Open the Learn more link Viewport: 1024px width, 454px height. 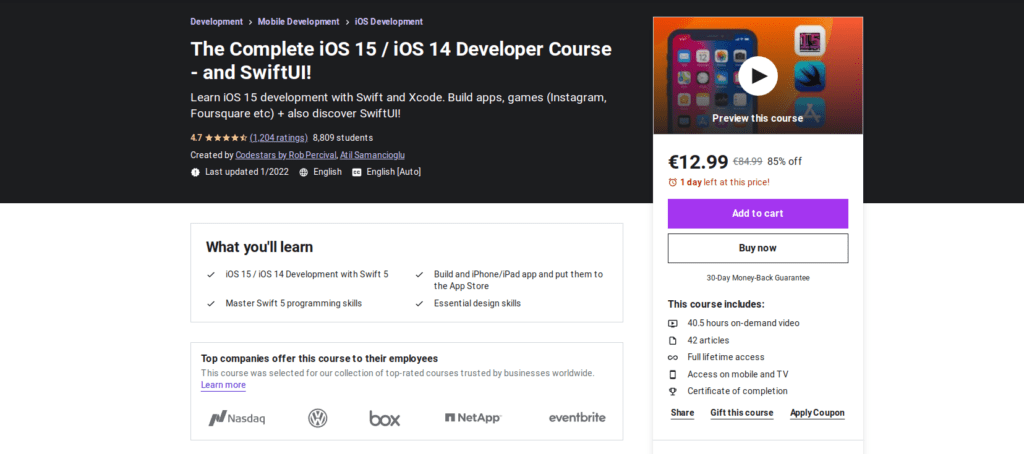(x=223, y=385)
